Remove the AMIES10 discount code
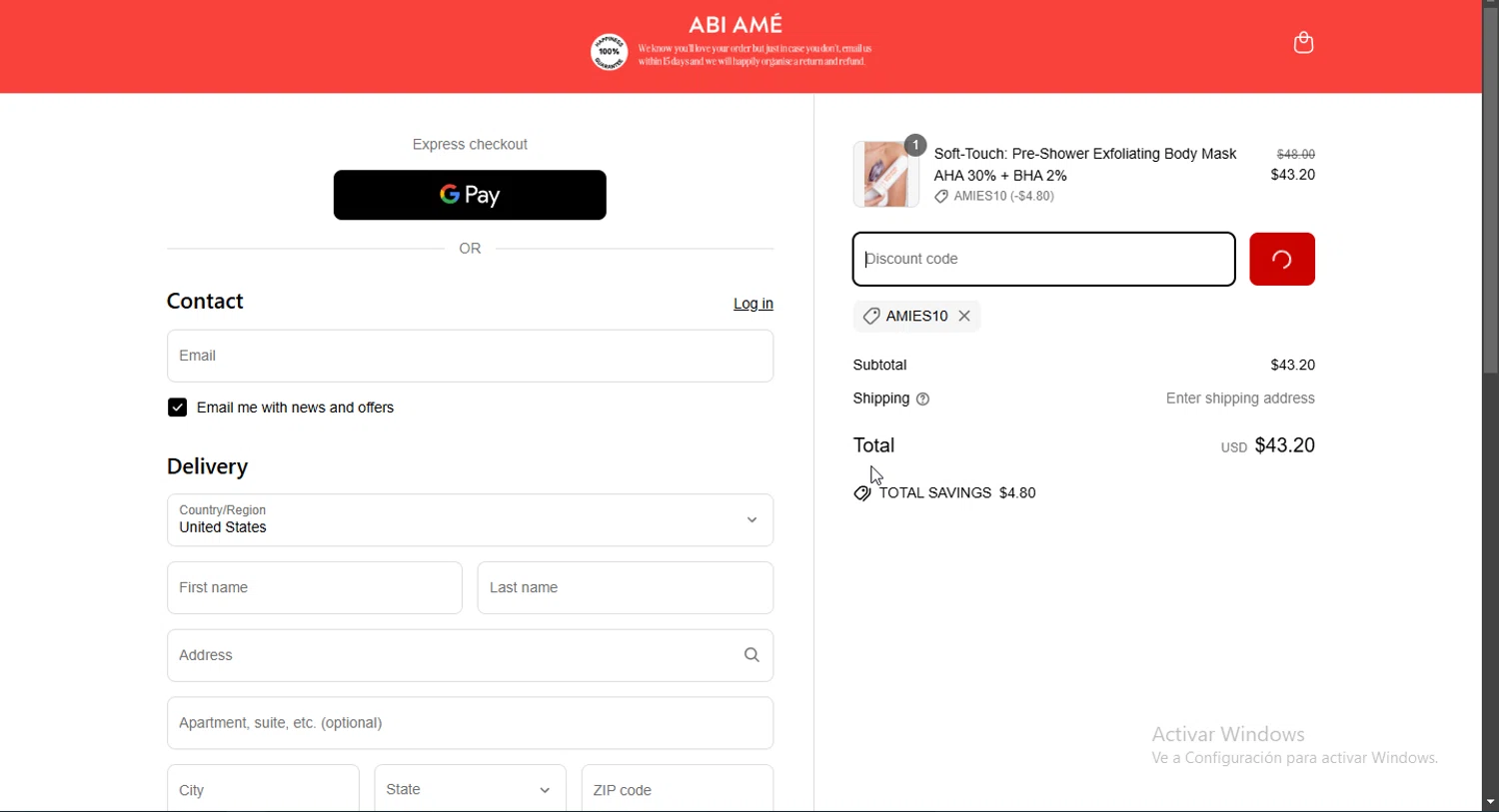Screen dimensions: 1499x812 click(x=965, y=317)
